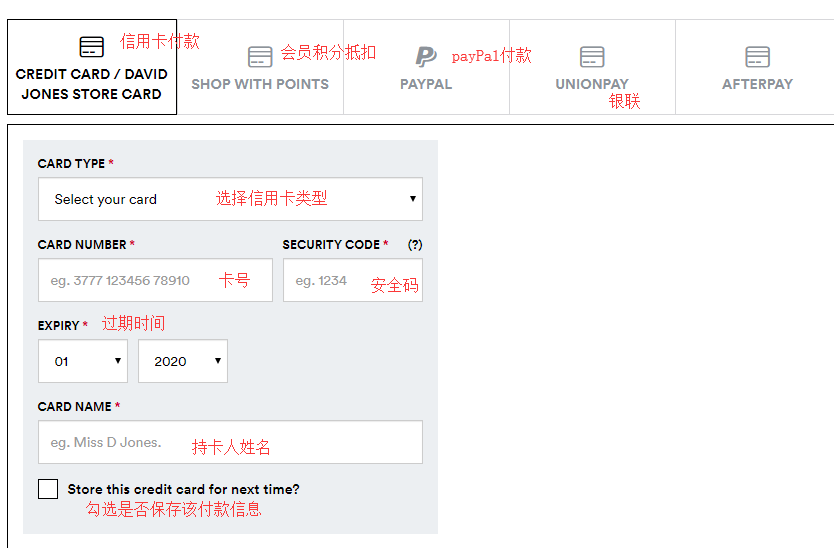Select the Afterpay payment tab
Image resolution: width=834 pixels, height=548 pixels.
click(x=757, y=67)
